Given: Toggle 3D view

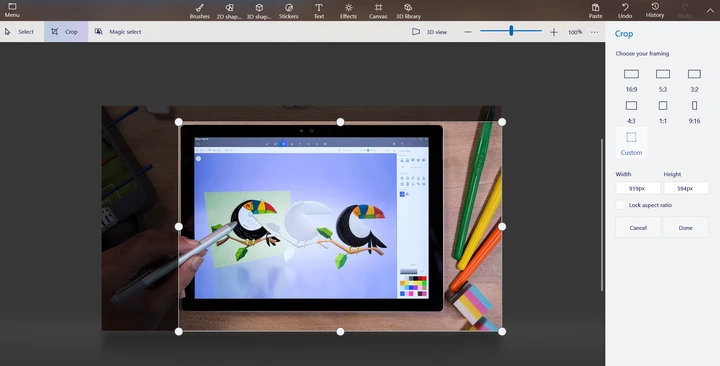Looking at the screenshot, I should click(429, 32).
